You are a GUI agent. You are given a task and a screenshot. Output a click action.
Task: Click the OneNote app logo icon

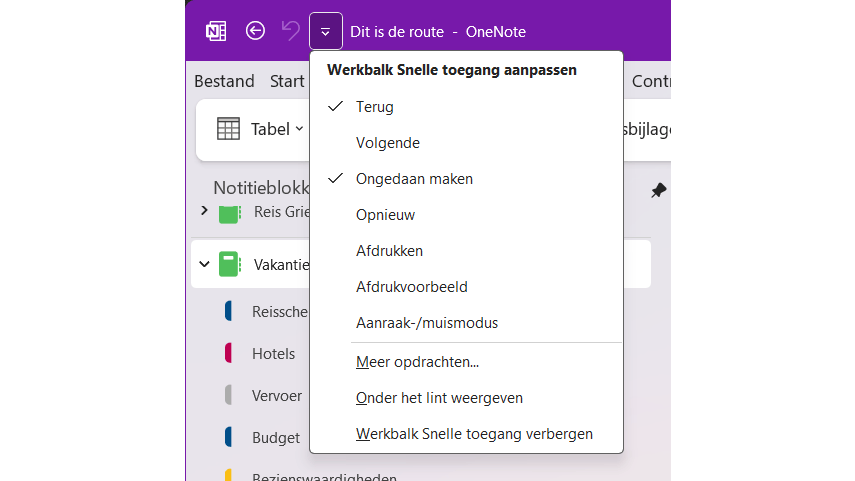point(215,31)
